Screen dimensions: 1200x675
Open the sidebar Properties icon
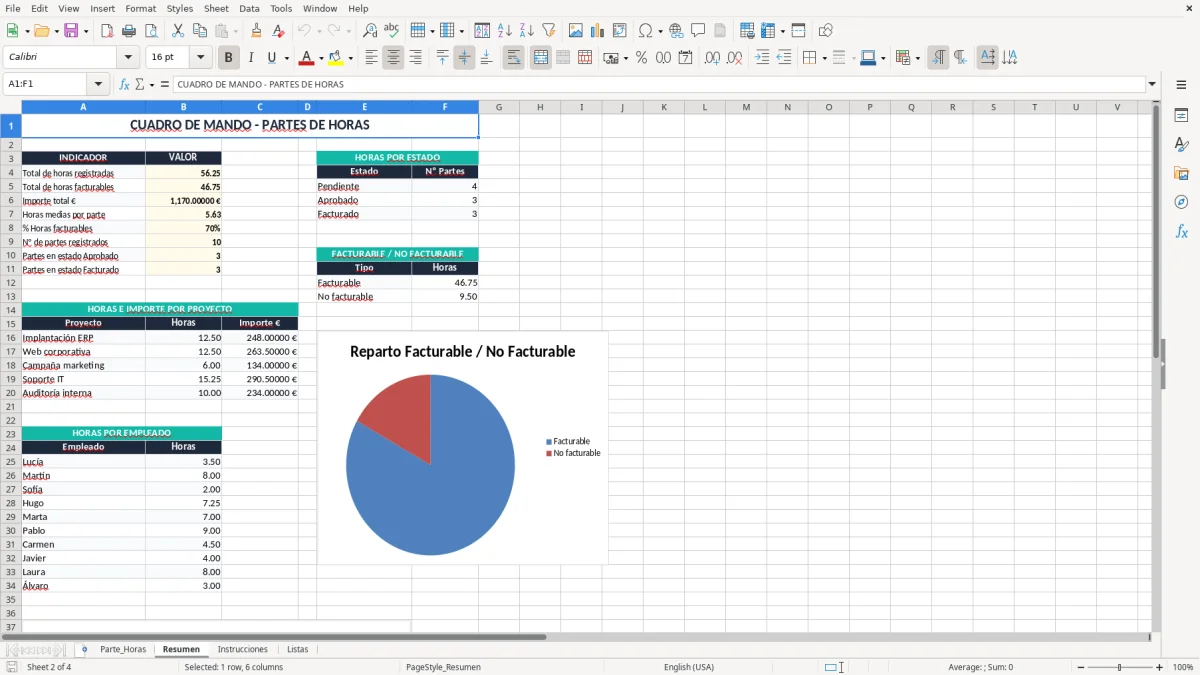pos(1181,116)
